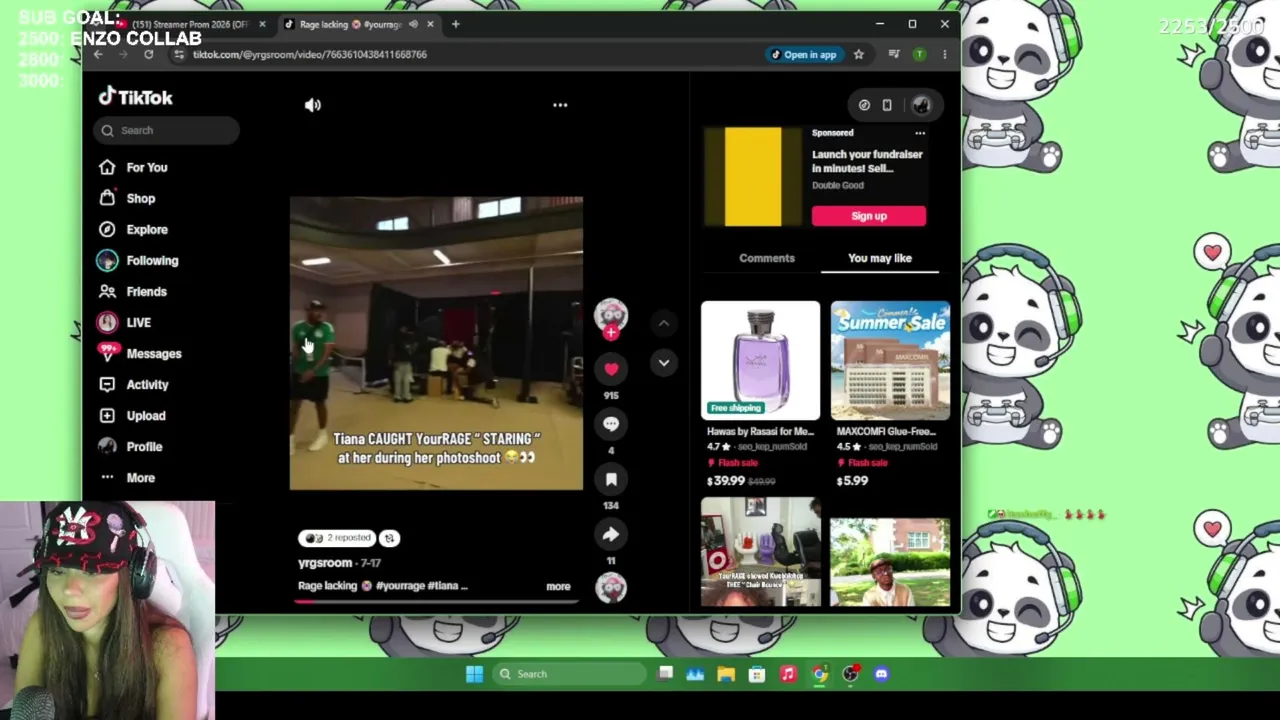Open File Explorer from the taskbar
The height and width of the screenshot is (720, 1280).
tap(726, 674)
